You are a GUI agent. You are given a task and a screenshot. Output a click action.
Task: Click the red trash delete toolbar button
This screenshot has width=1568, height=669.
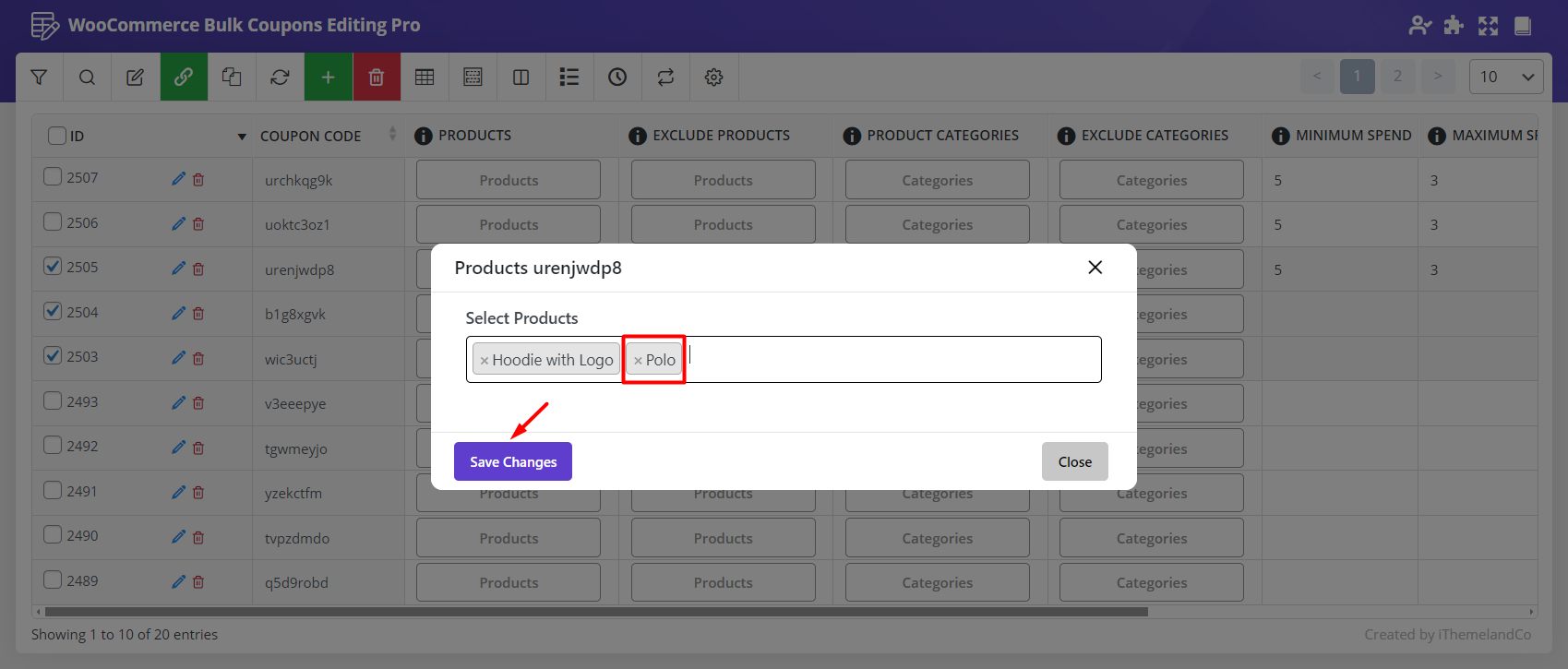(x=377, y=78)
